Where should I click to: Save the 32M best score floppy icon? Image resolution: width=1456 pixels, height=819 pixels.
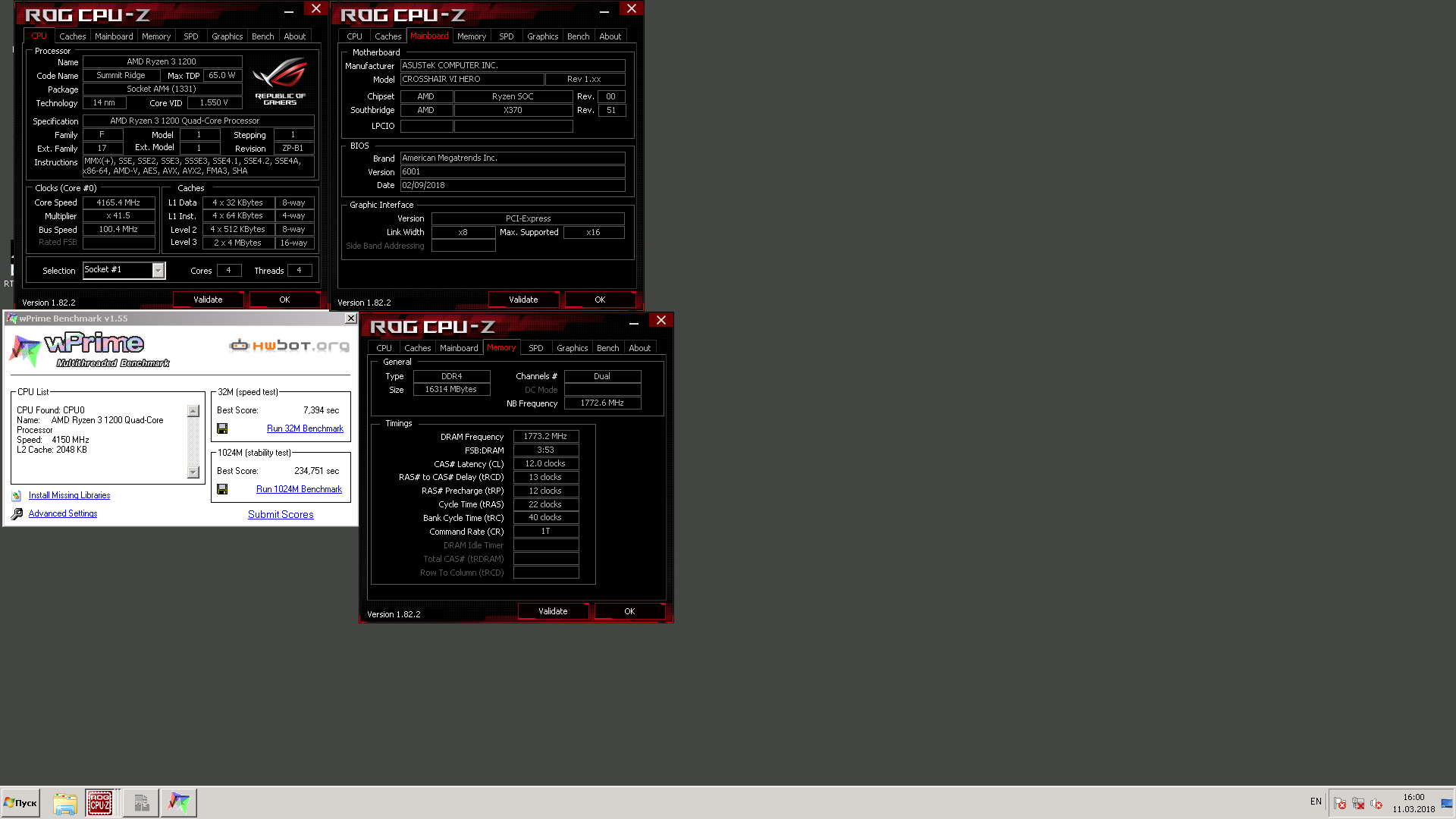point(222,428)
